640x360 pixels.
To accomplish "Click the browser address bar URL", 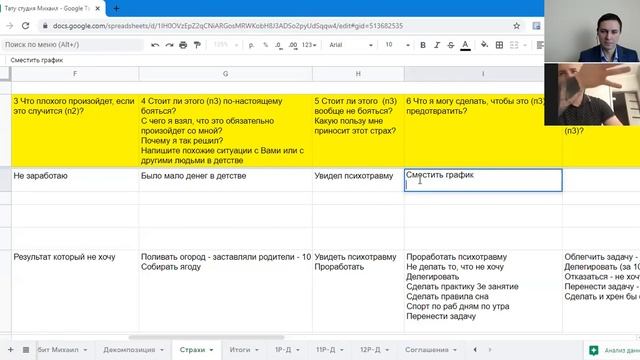I will tap(228, 26).
